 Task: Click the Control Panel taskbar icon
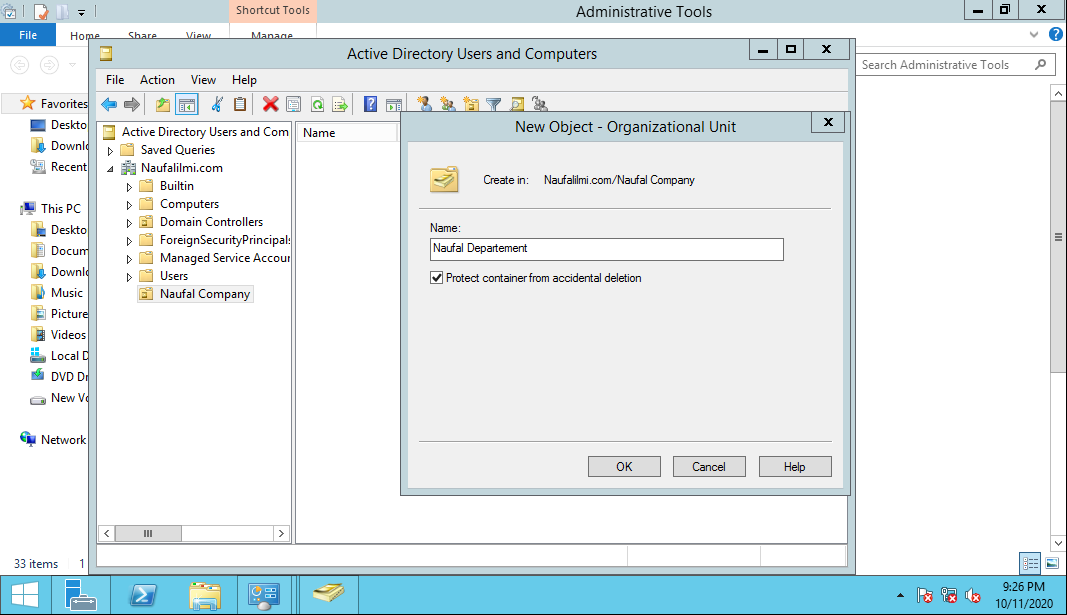point(263,595)
